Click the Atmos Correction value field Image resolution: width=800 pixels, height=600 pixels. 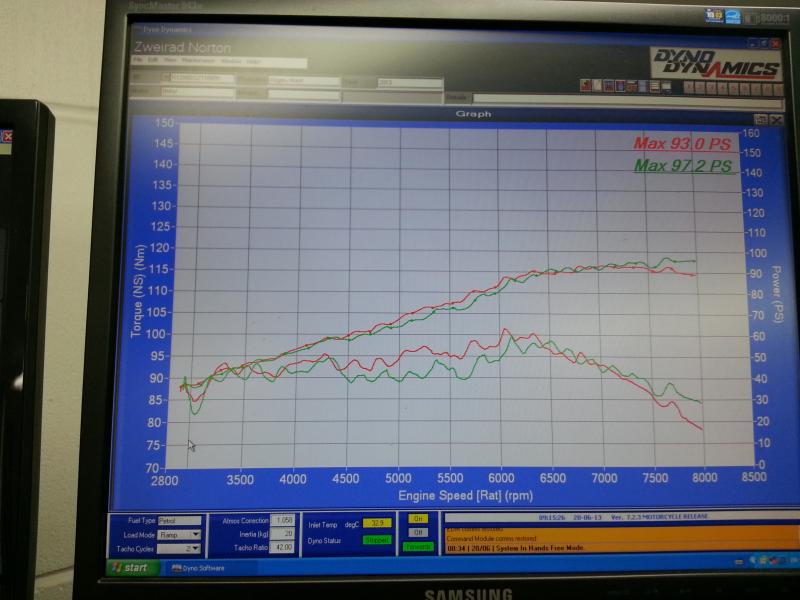pyautogui.click(x=281, y=520)
